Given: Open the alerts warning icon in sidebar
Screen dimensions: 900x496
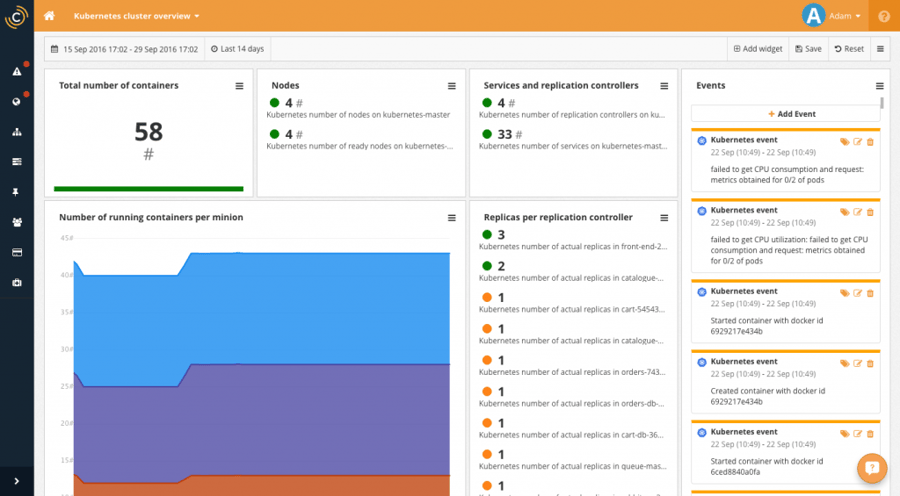Looking at the screenshot, I should [x=17, y=71].
